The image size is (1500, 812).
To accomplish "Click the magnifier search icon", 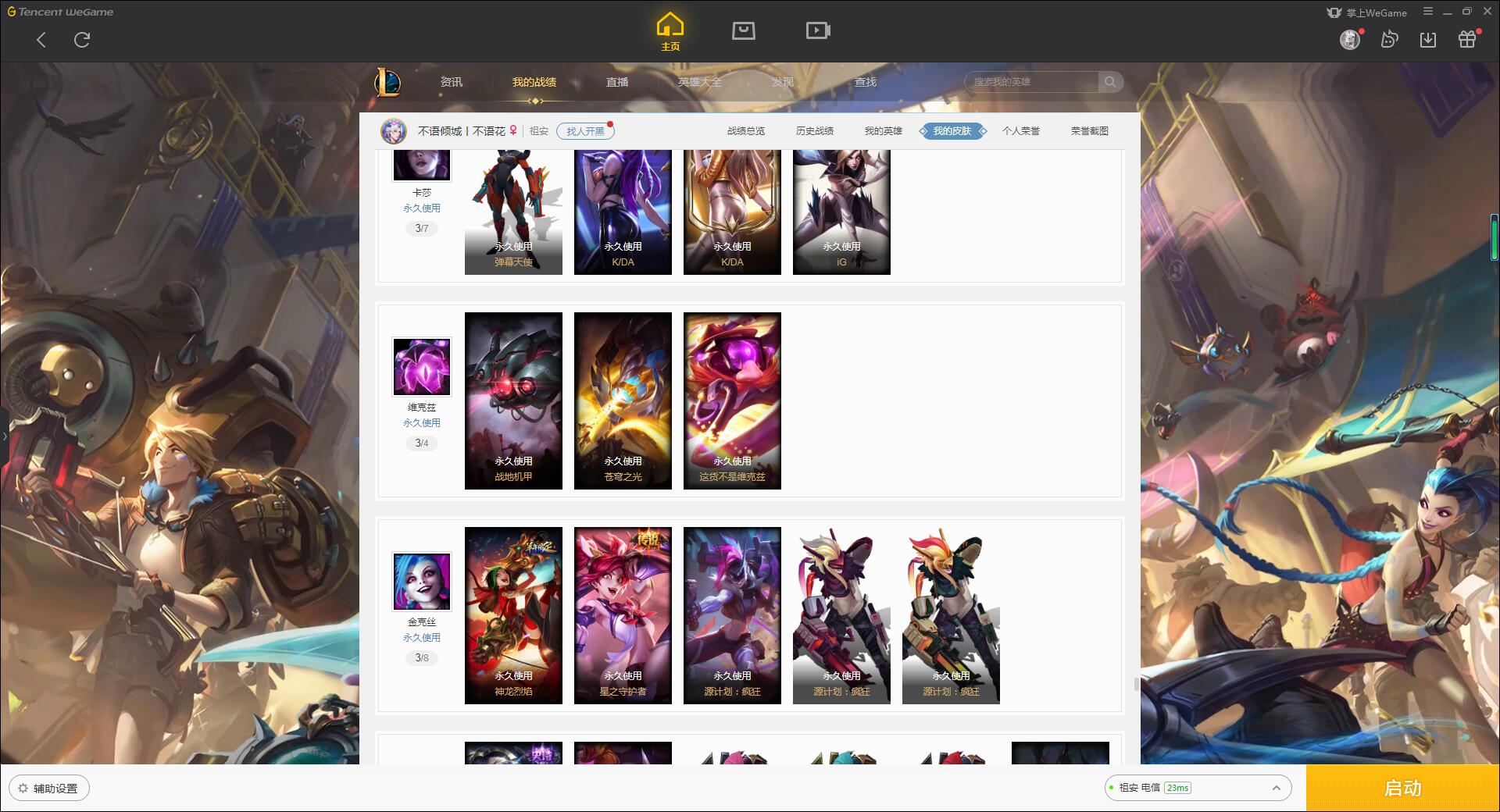I will (1110, 82).
